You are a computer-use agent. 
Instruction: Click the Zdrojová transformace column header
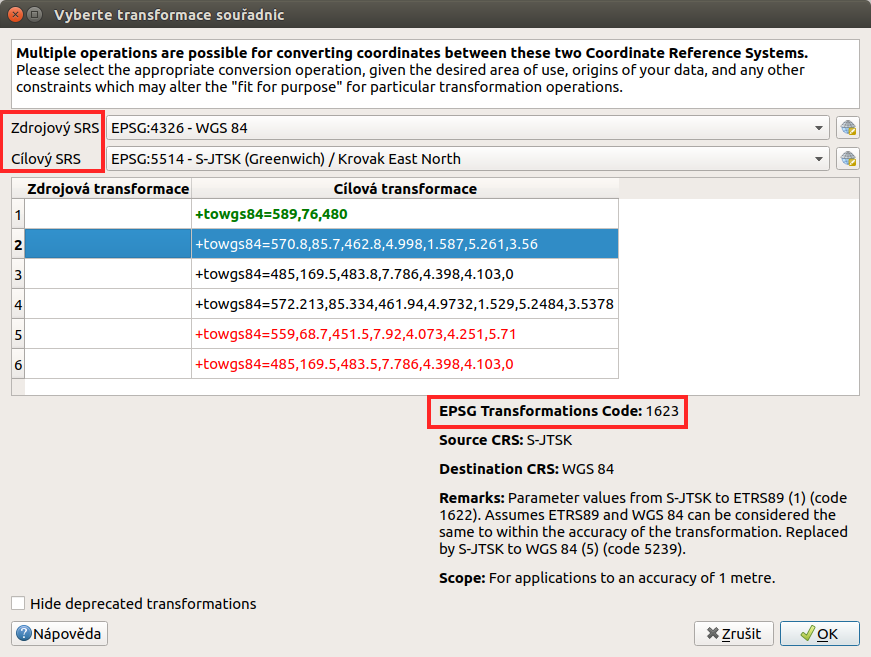coord(108,189)
